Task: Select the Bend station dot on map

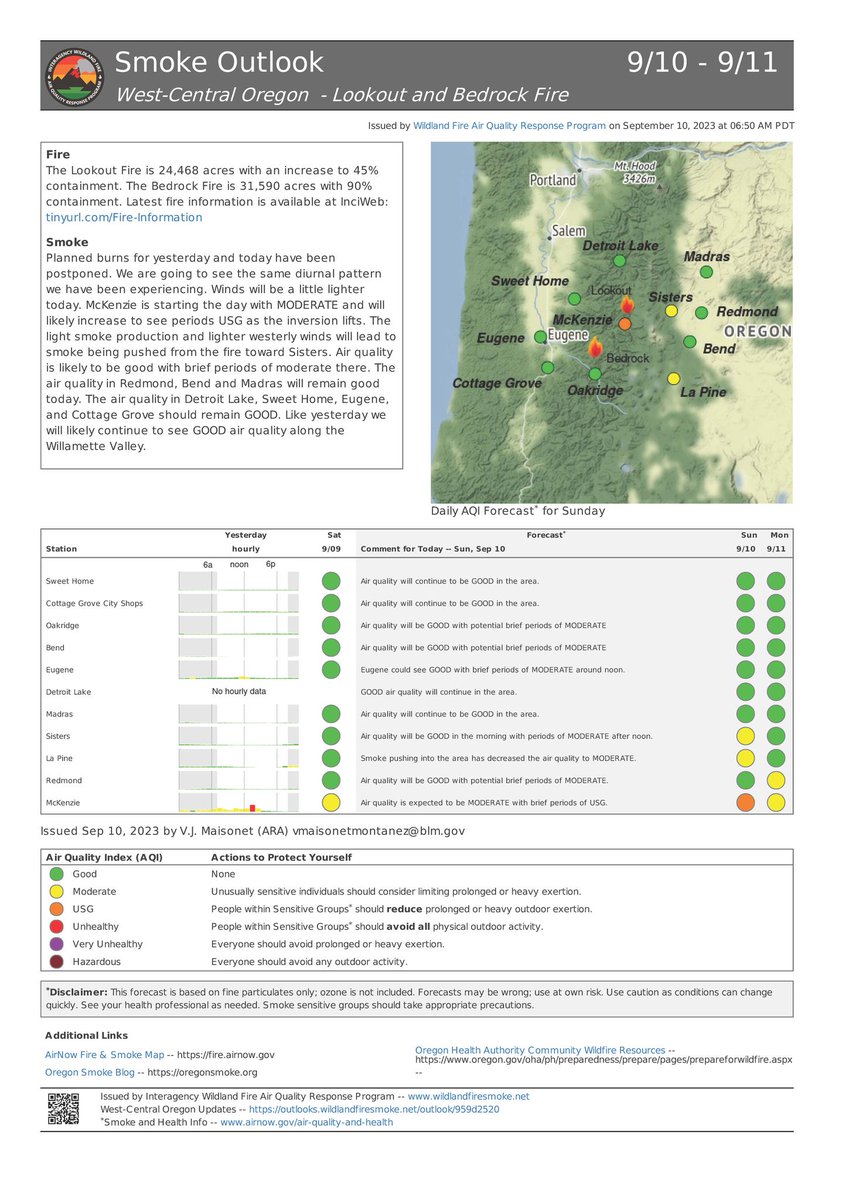Action: pos(689,342)
